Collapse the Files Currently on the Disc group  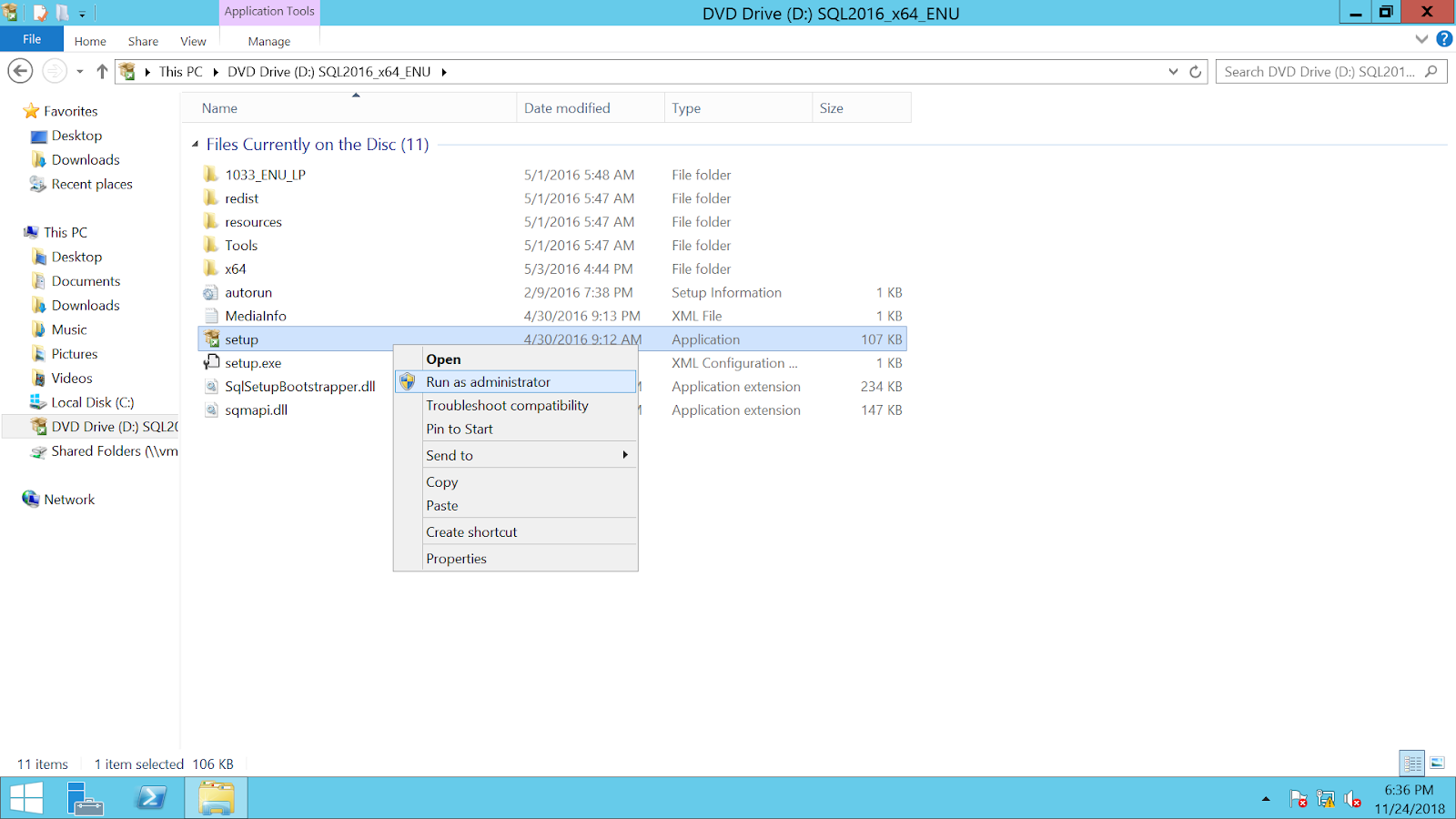[x=194, y=144]
